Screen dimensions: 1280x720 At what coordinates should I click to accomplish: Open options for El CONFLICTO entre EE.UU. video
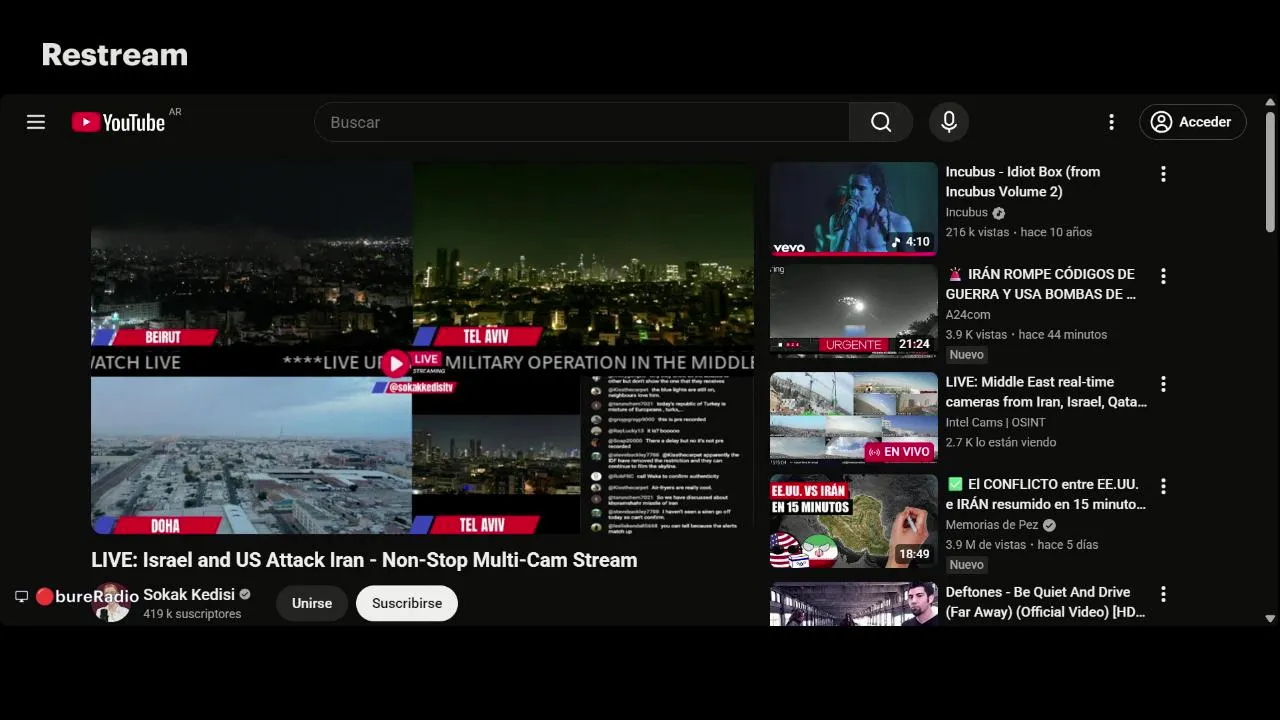click(1163, 486)
